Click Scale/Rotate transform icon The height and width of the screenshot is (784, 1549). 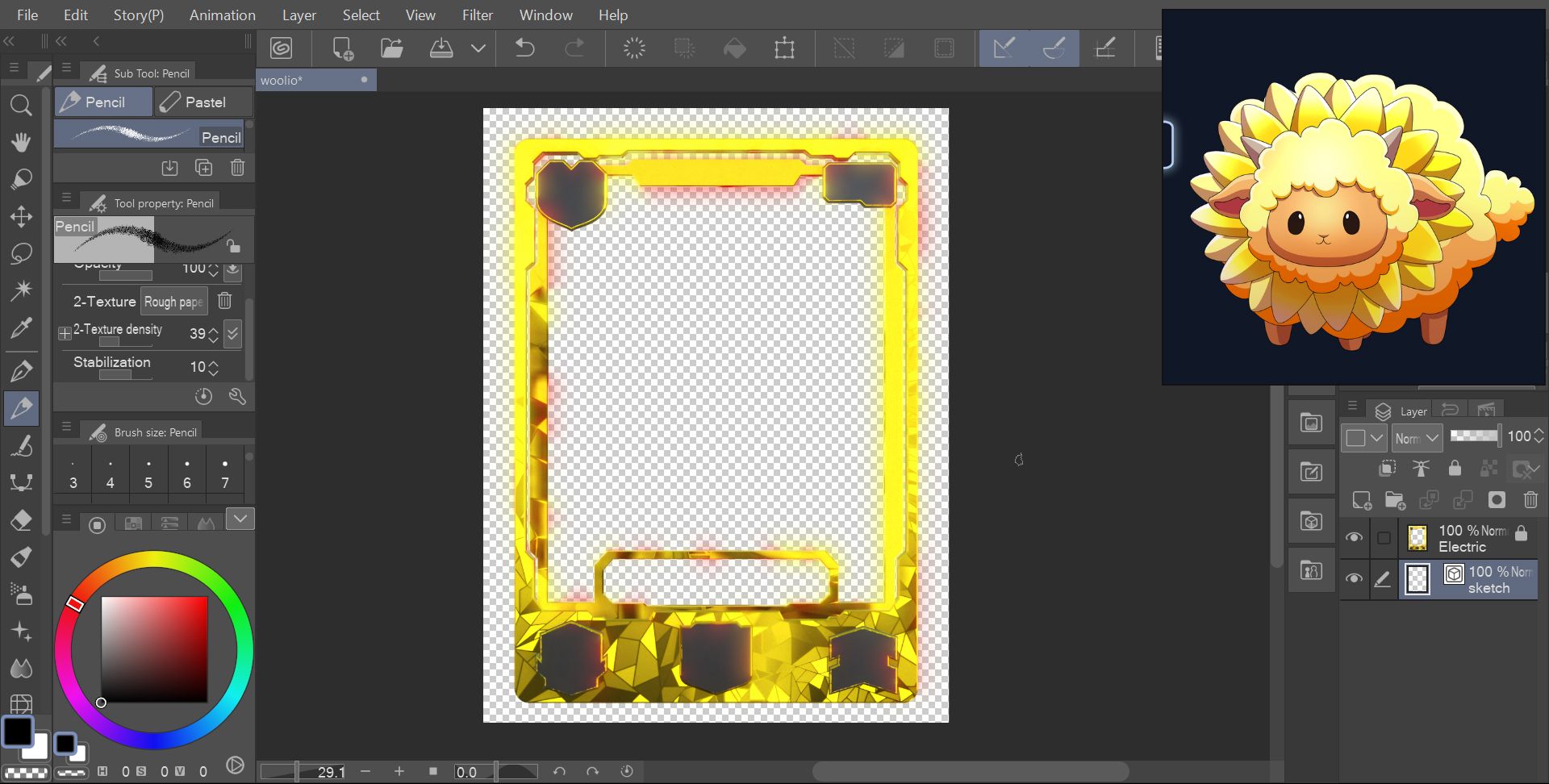point(784,48)
